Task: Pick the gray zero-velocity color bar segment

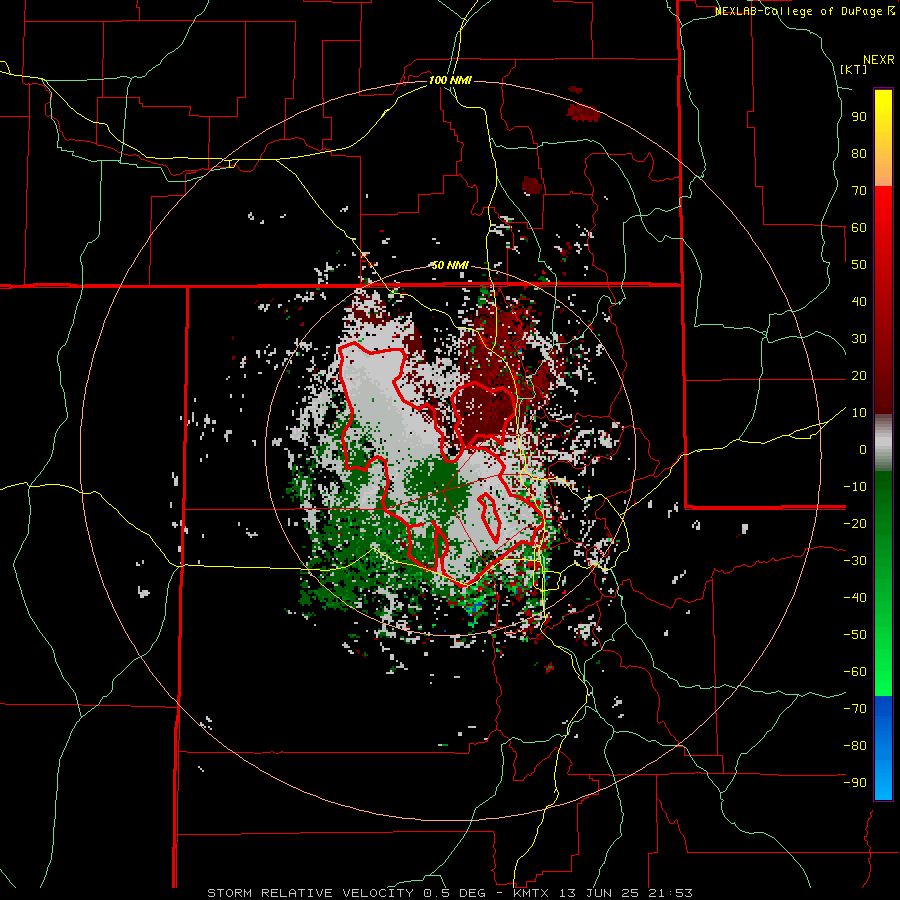Action: [x=883, y=443]
